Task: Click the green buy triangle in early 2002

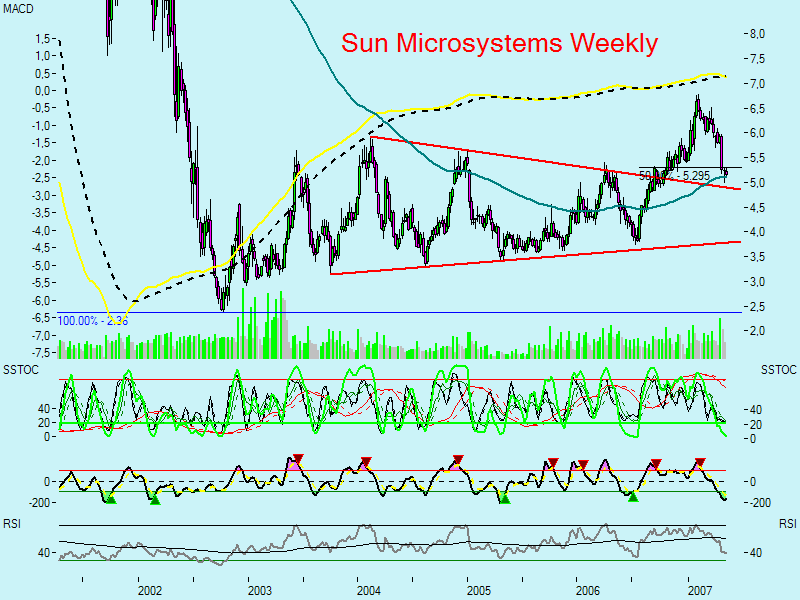Action: click(x=156, y=500)
